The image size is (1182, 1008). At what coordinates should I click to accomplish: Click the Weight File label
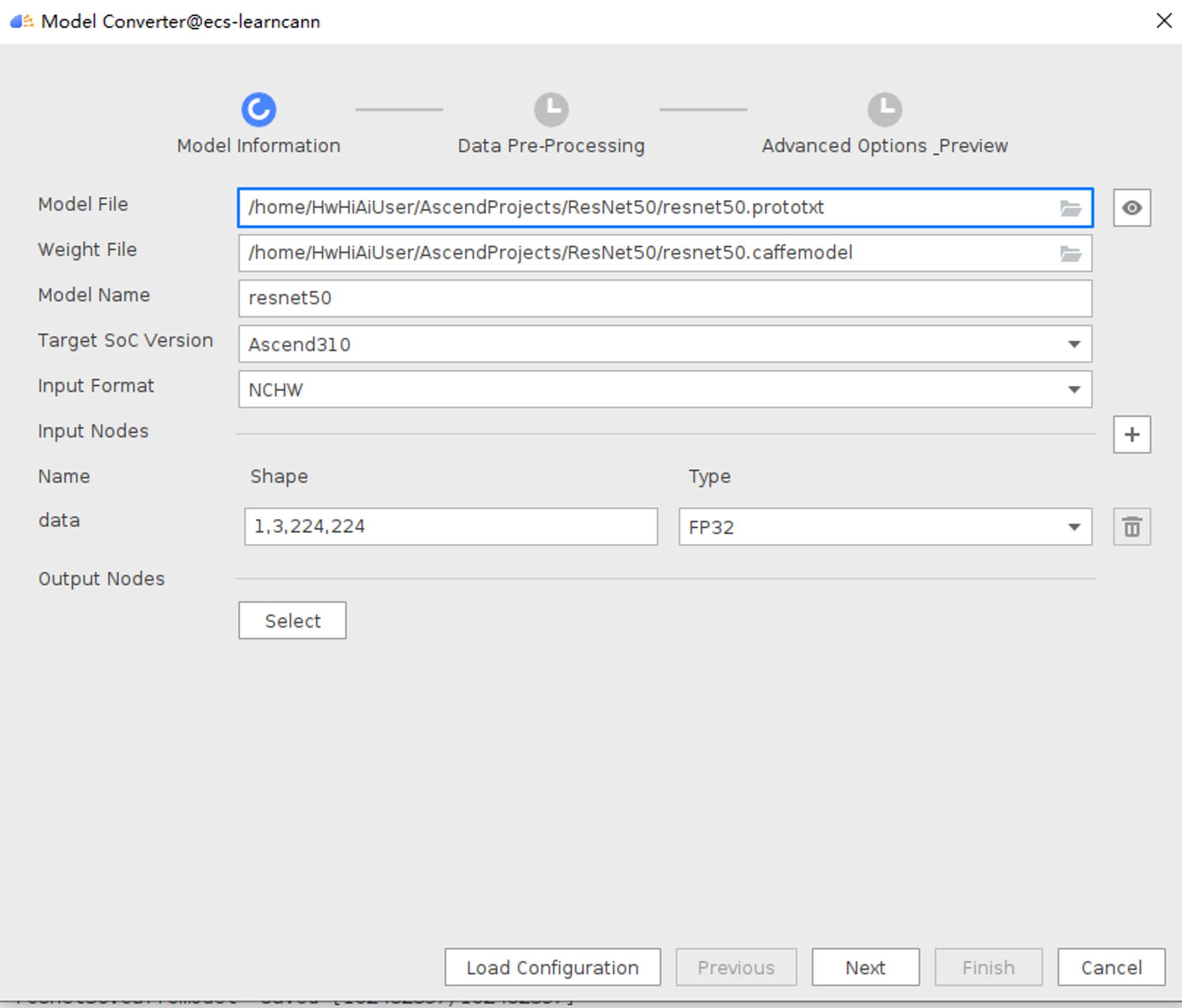tap(87, 250)
